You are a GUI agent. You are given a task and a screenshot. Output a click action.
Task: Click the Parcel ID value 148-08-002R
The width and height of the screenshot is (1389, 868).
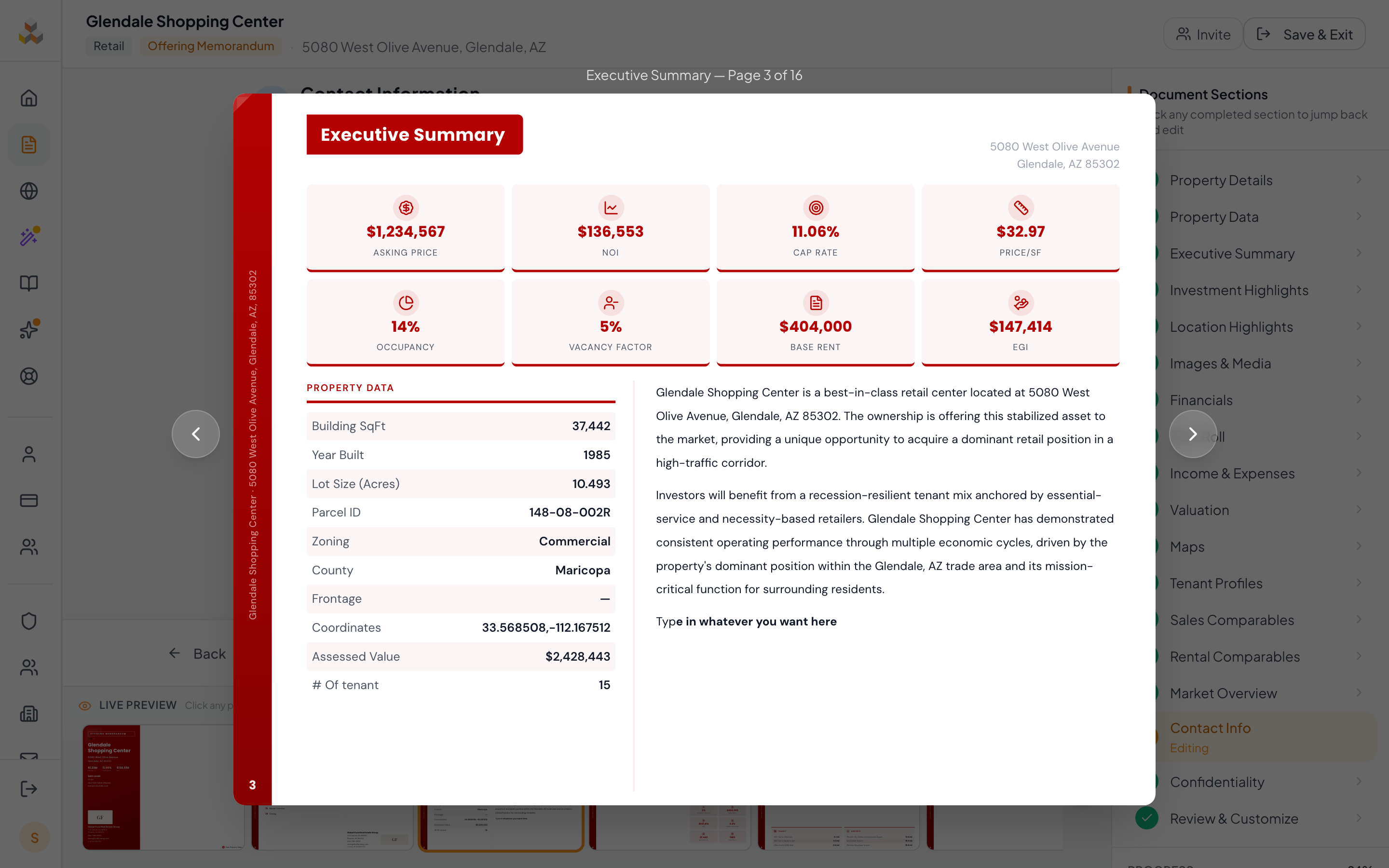point(570,512)
